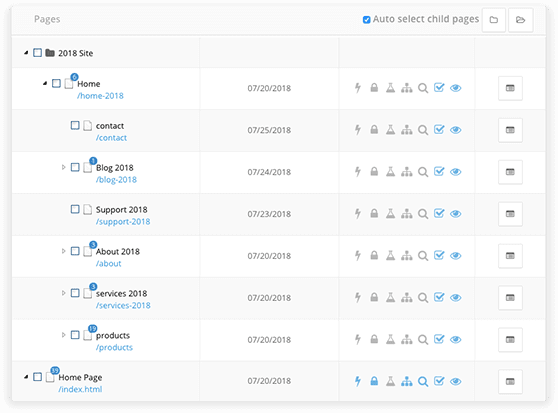558x413 pixels.
Task: Open the /home-2018 link
Action: point(100,96)
